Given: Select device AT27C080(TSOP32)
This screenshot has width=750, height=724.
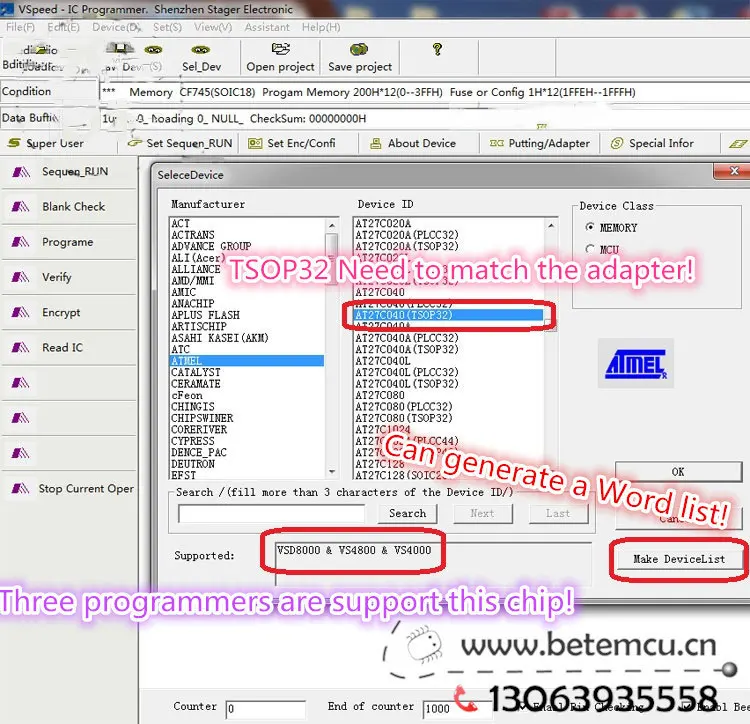Looking at the screenshot, I should (404, 418).
